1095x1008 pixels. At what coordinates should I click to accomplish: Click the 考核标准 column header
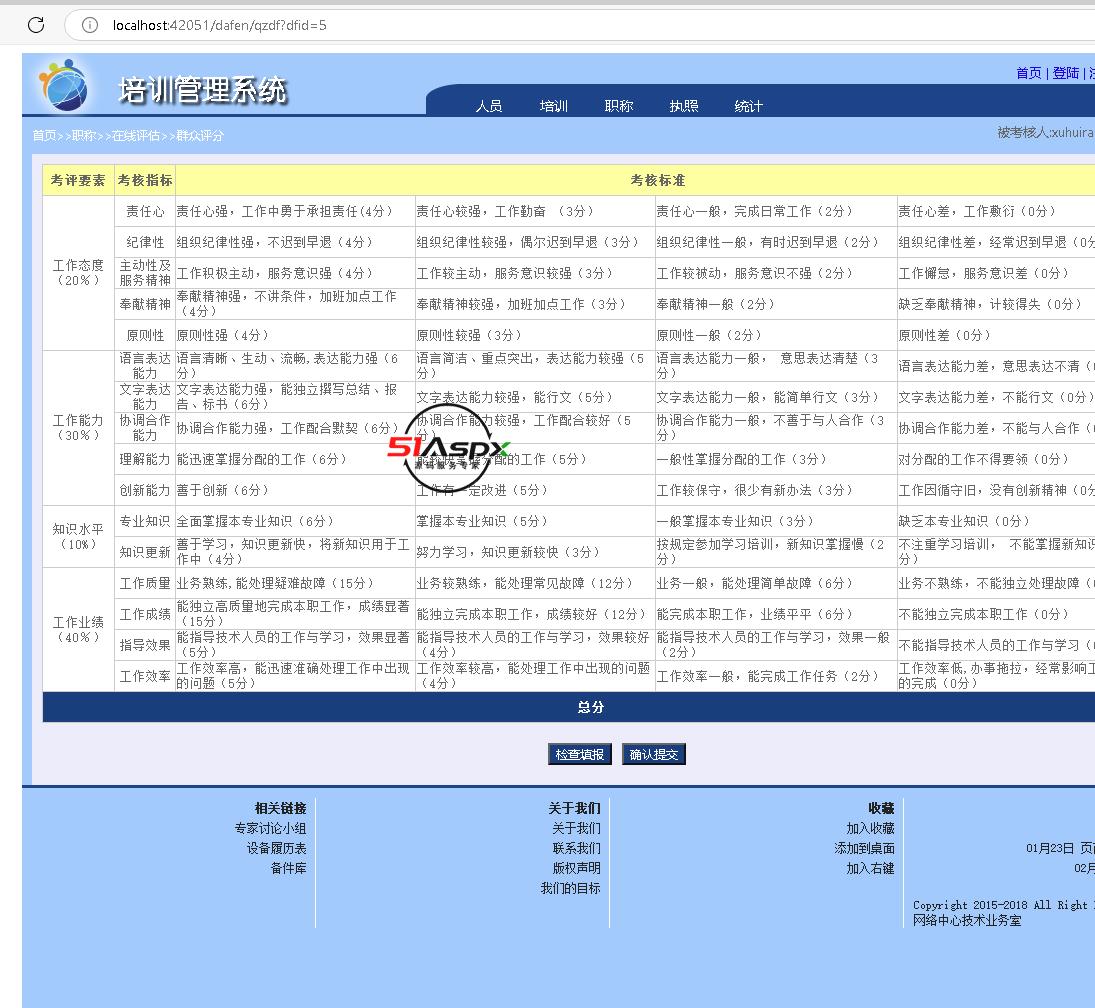[635, 180]
